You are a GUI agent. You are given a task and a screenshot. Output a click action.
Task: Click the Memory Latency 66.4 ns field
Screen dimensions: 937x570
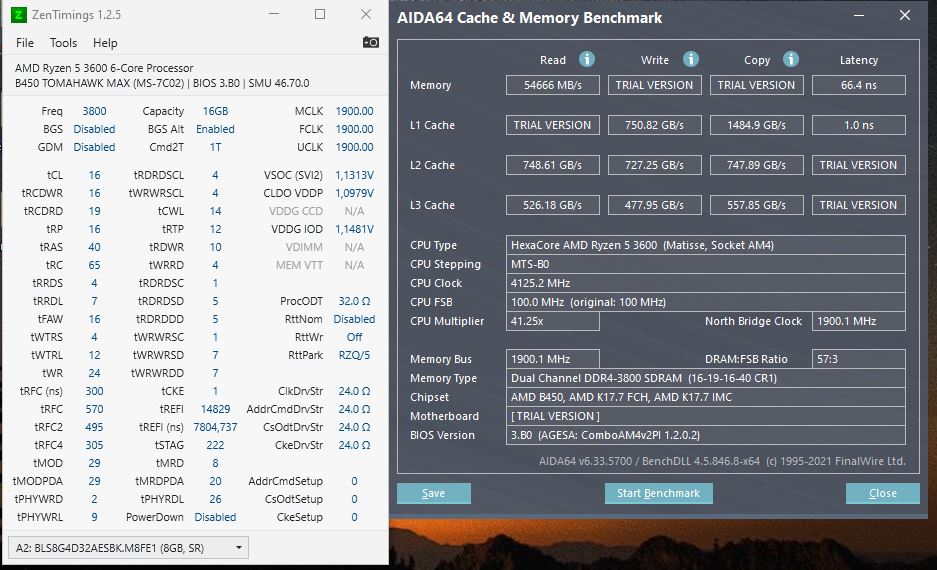coord(859,85)
